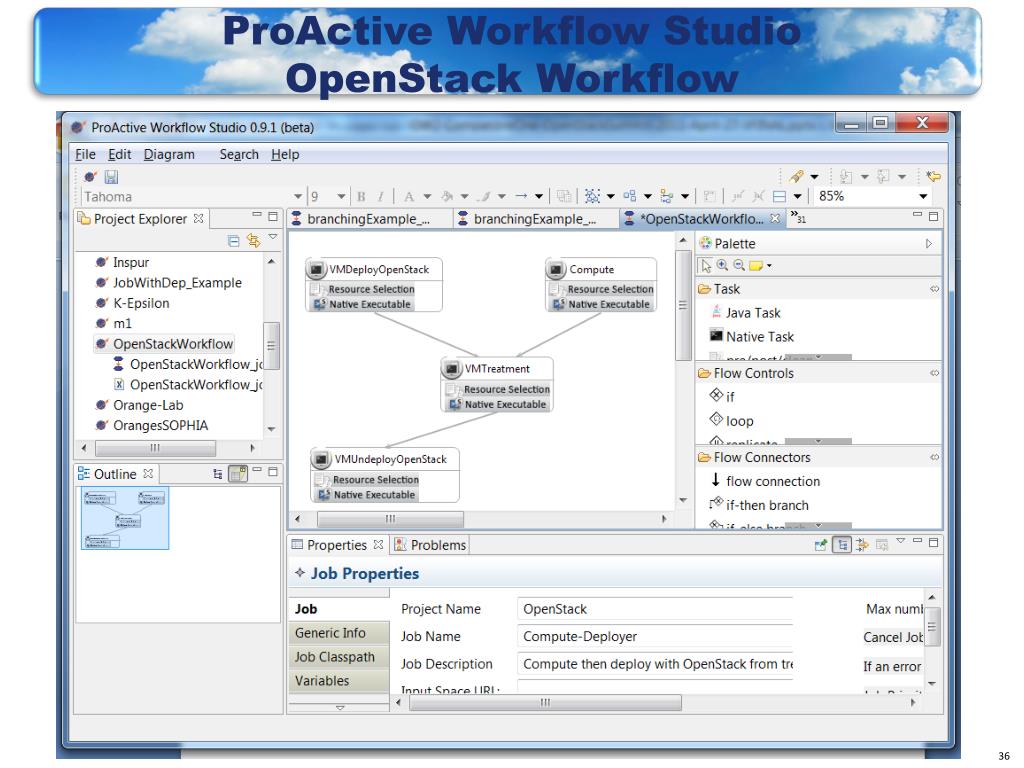
Task: Open Job Classpath properties section
Action: coord(339,657)
